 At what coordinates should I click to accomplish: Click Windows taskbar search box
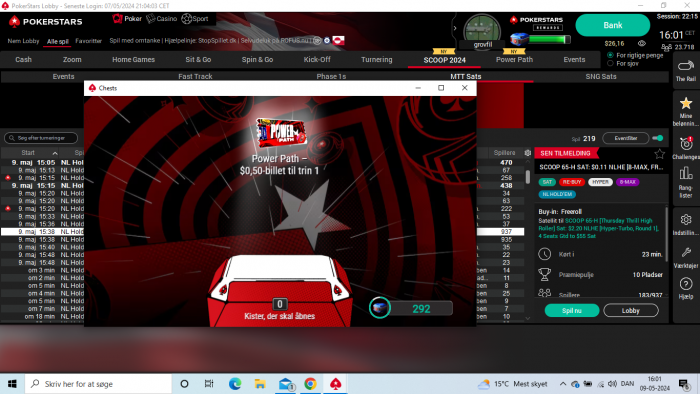pos(97,384)
